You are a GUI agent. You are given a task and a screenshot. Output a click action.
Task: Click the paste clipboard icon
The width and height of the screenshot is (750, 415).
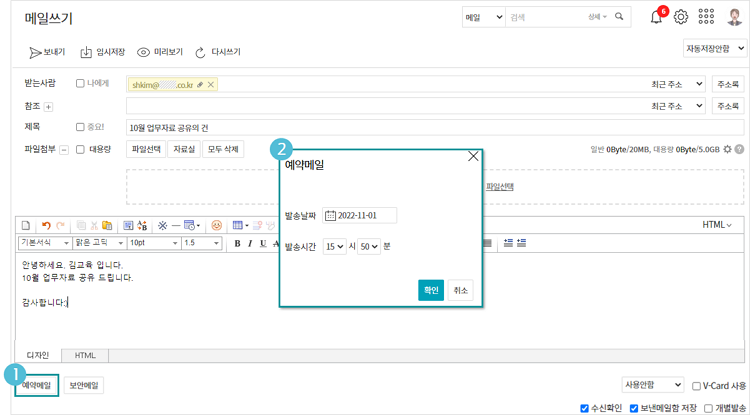107,225
